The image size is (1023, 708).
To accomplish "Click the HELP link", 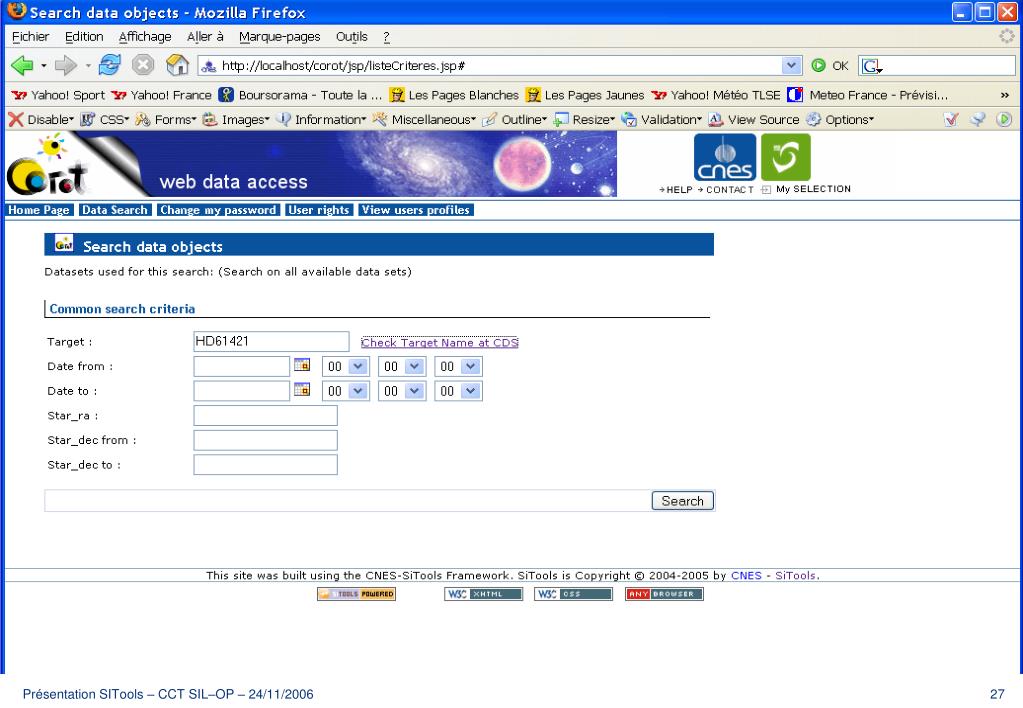I will tap(676, 189).
